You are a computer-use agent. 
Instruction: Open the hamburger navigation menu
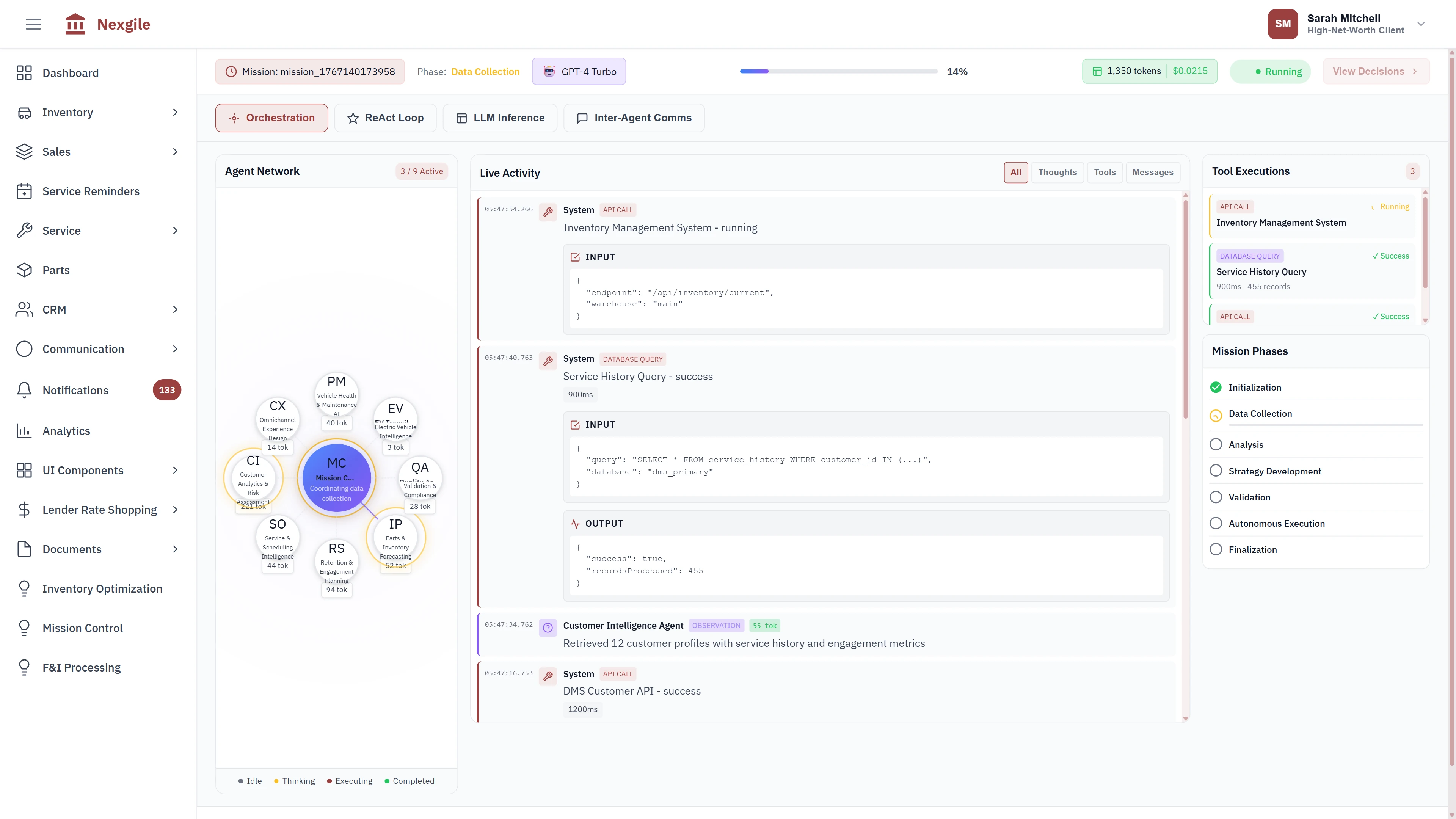pos(32,24)
